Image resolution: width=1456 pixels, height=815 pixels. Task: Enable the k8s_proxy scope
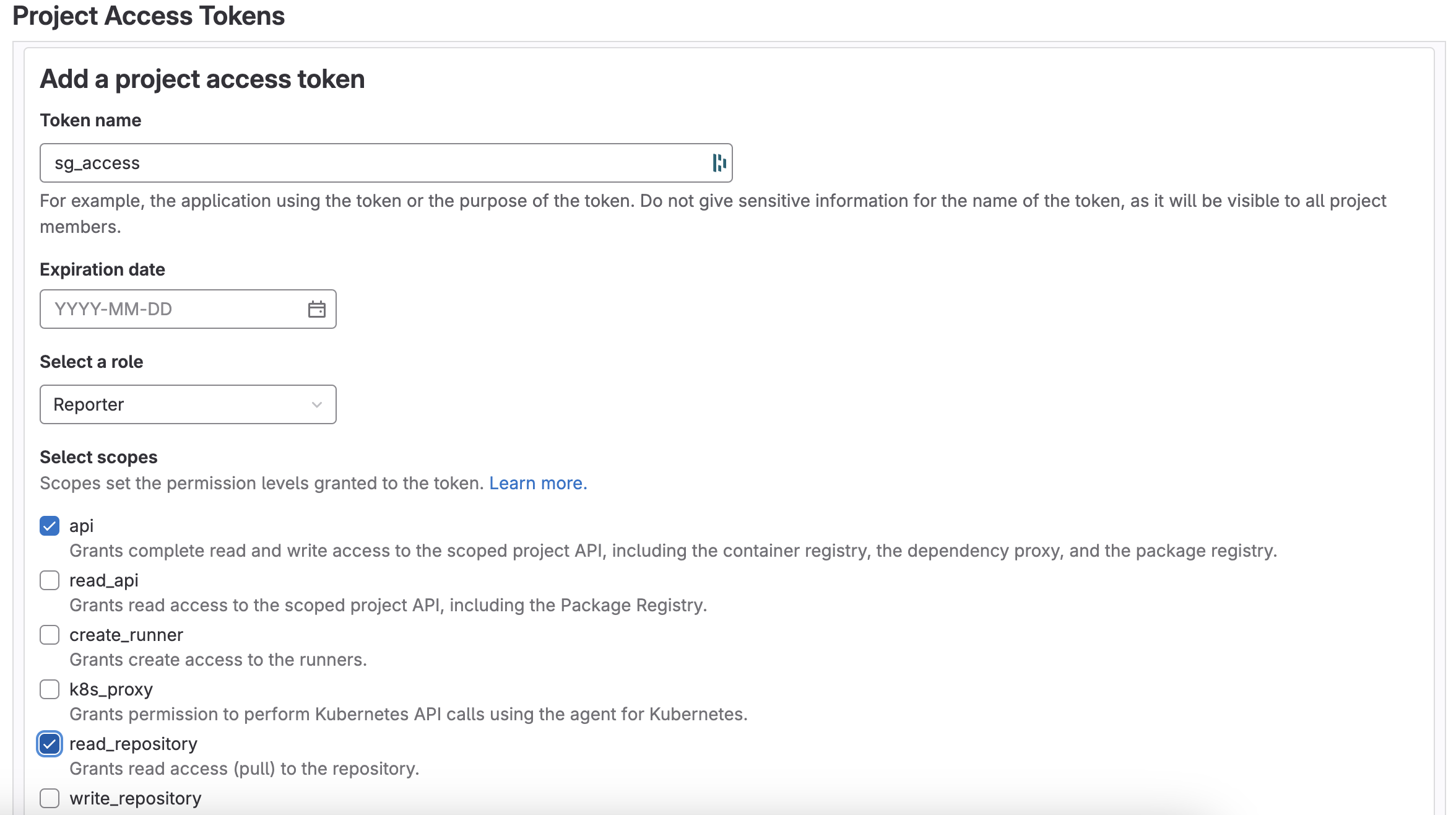(x=50, y=689)
